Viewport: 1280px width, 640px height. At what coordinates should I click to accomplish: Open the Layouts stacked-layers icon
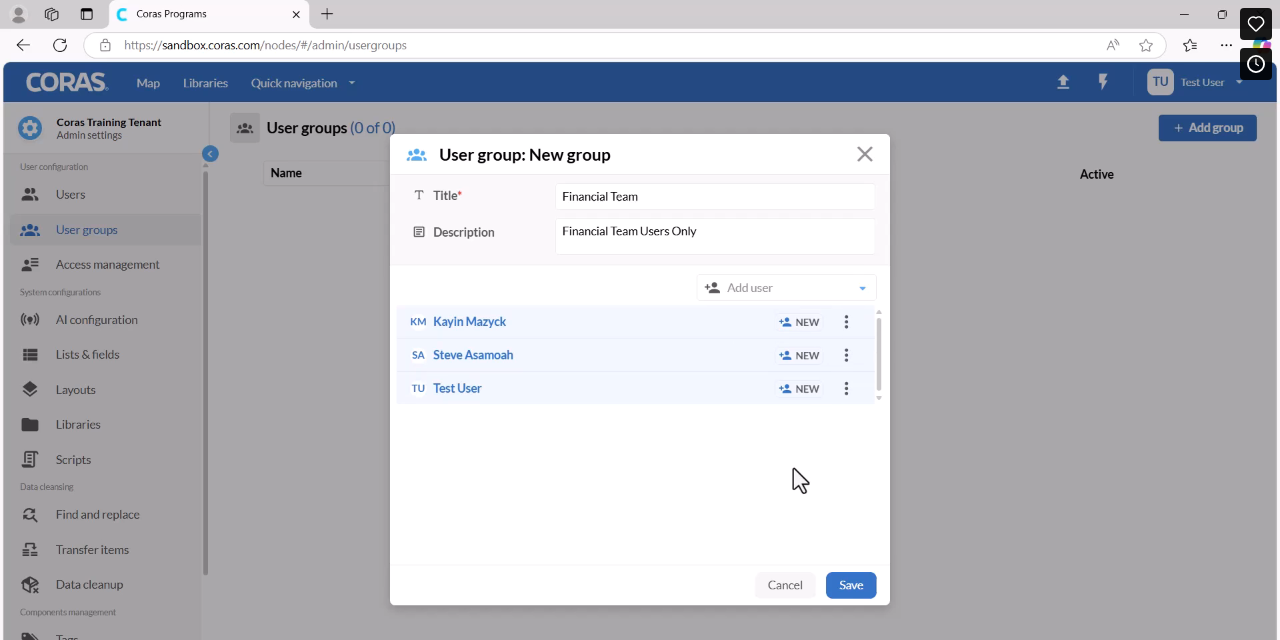(30, 389)
